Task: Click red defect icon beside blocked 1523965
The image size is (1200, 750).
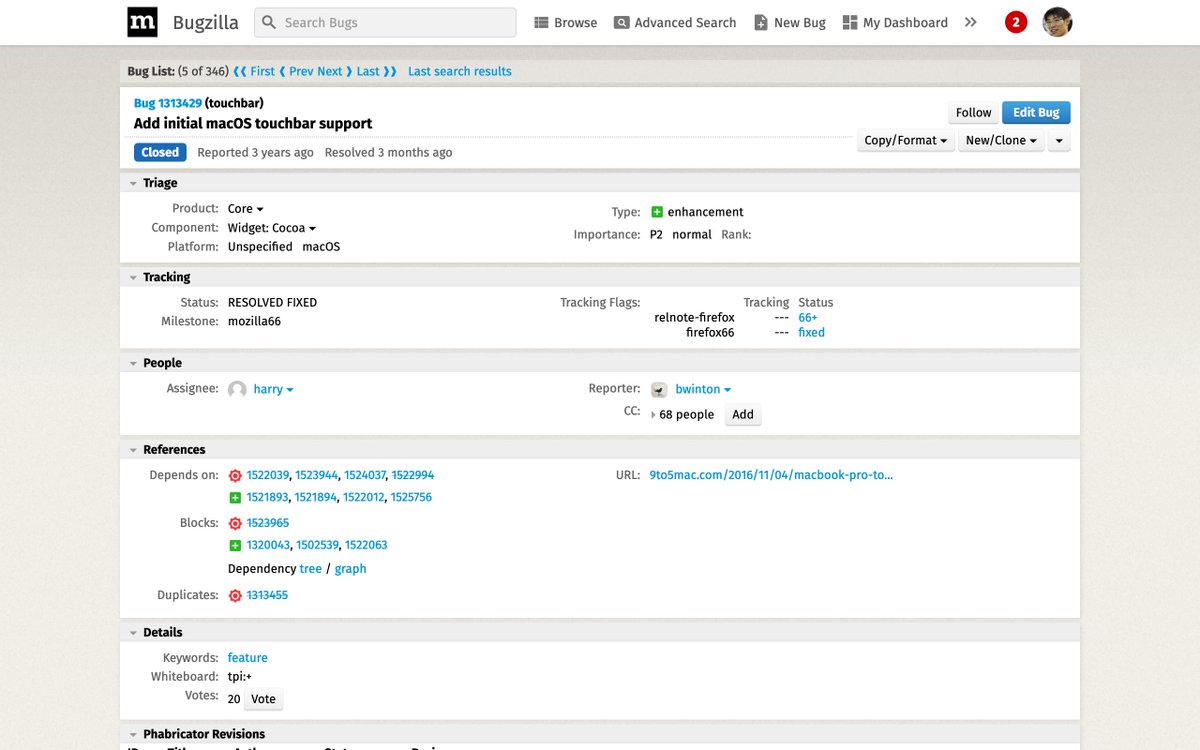Action: click(x=235, y=524)
